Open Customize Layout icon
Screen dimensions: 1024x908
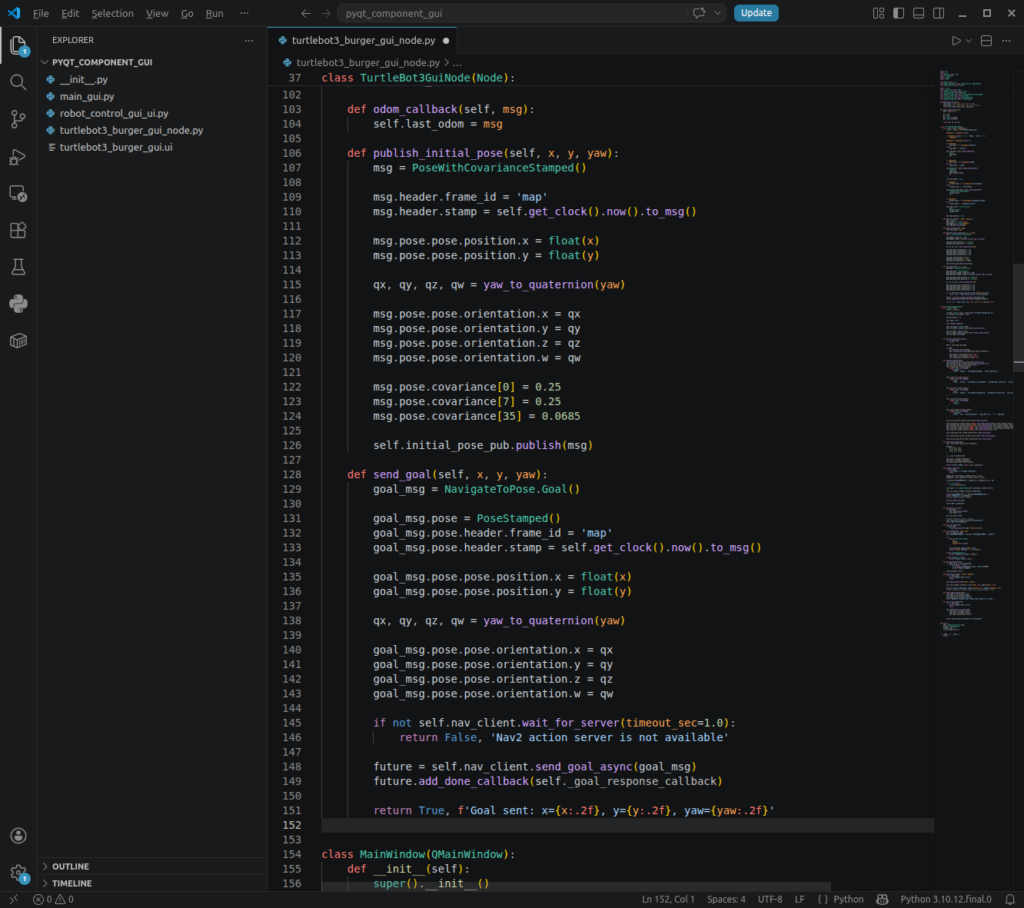[878, 13]
